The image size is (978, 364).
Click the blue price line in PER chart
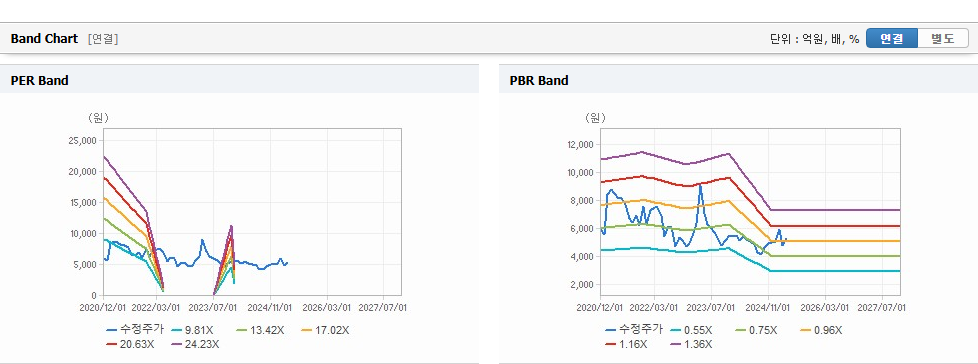[249, 262]
